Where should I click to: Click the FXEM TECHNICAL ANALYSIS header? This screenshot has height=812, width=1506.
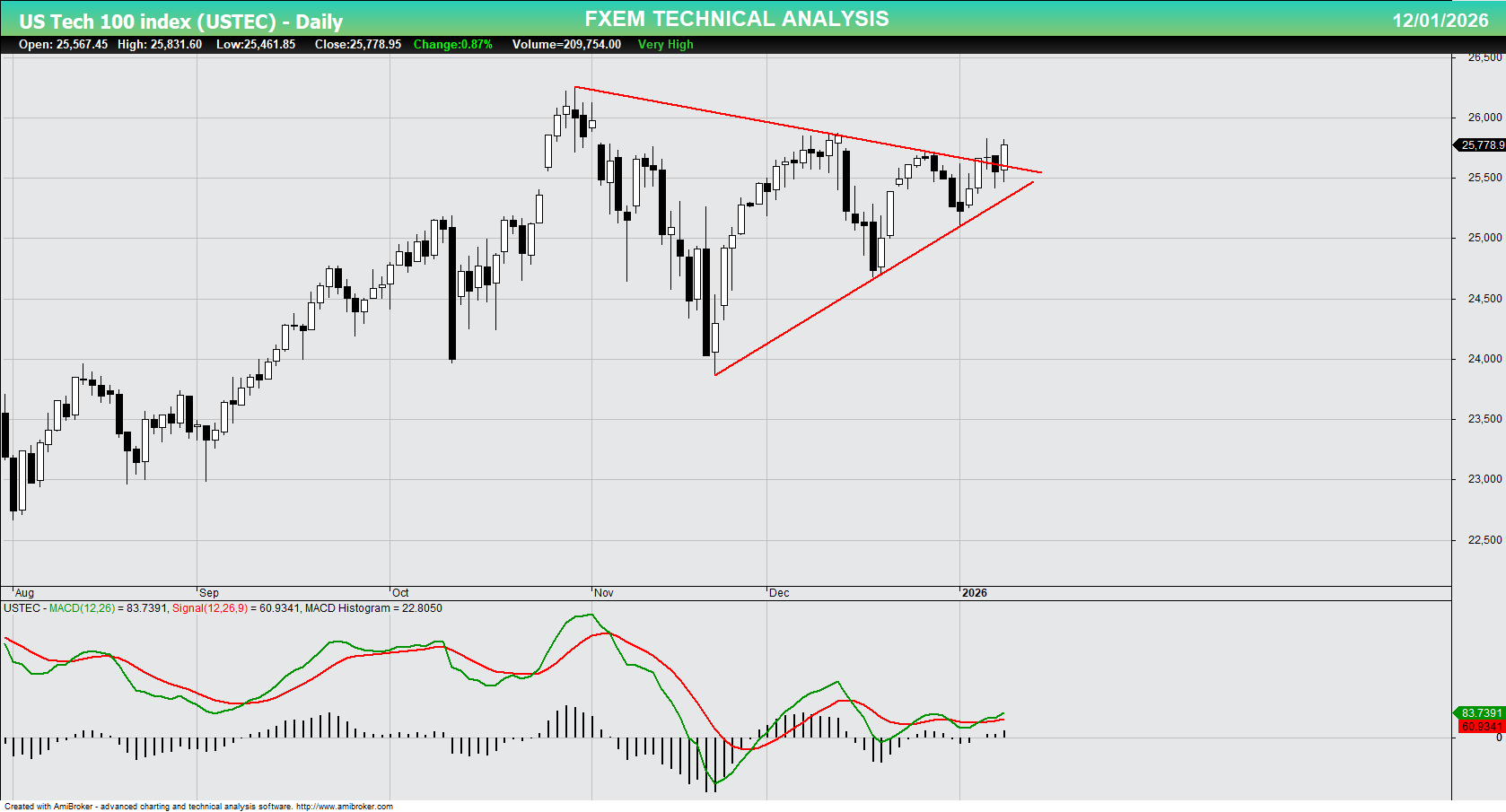point(736,17)
